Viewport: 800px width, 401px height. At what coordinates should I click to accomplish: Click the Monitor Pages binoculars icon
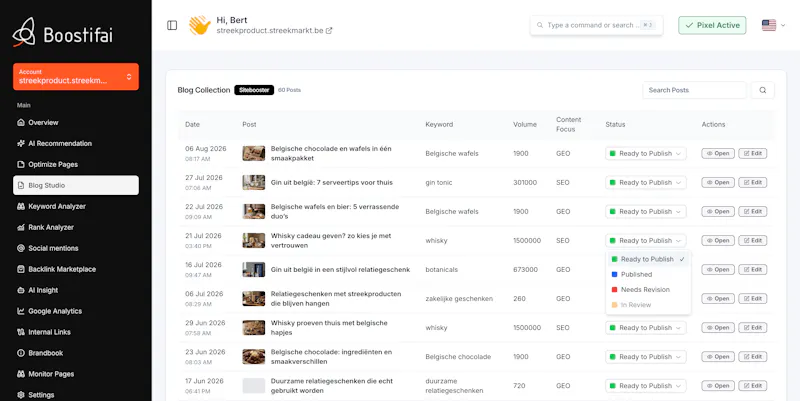(21, 374)
